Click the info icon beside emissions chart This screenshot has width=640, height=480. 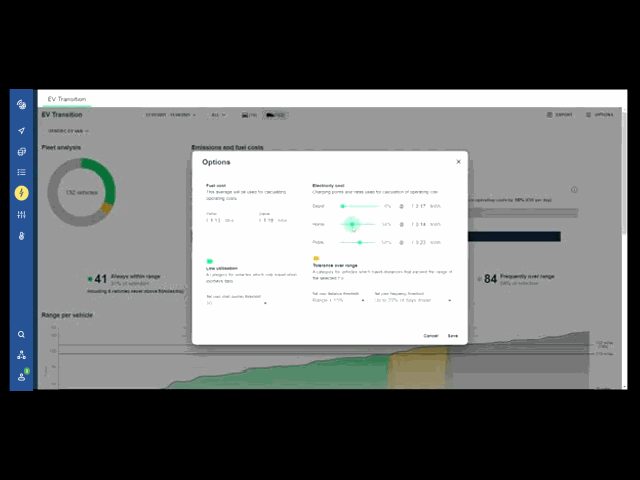click(x=574, y=189)
